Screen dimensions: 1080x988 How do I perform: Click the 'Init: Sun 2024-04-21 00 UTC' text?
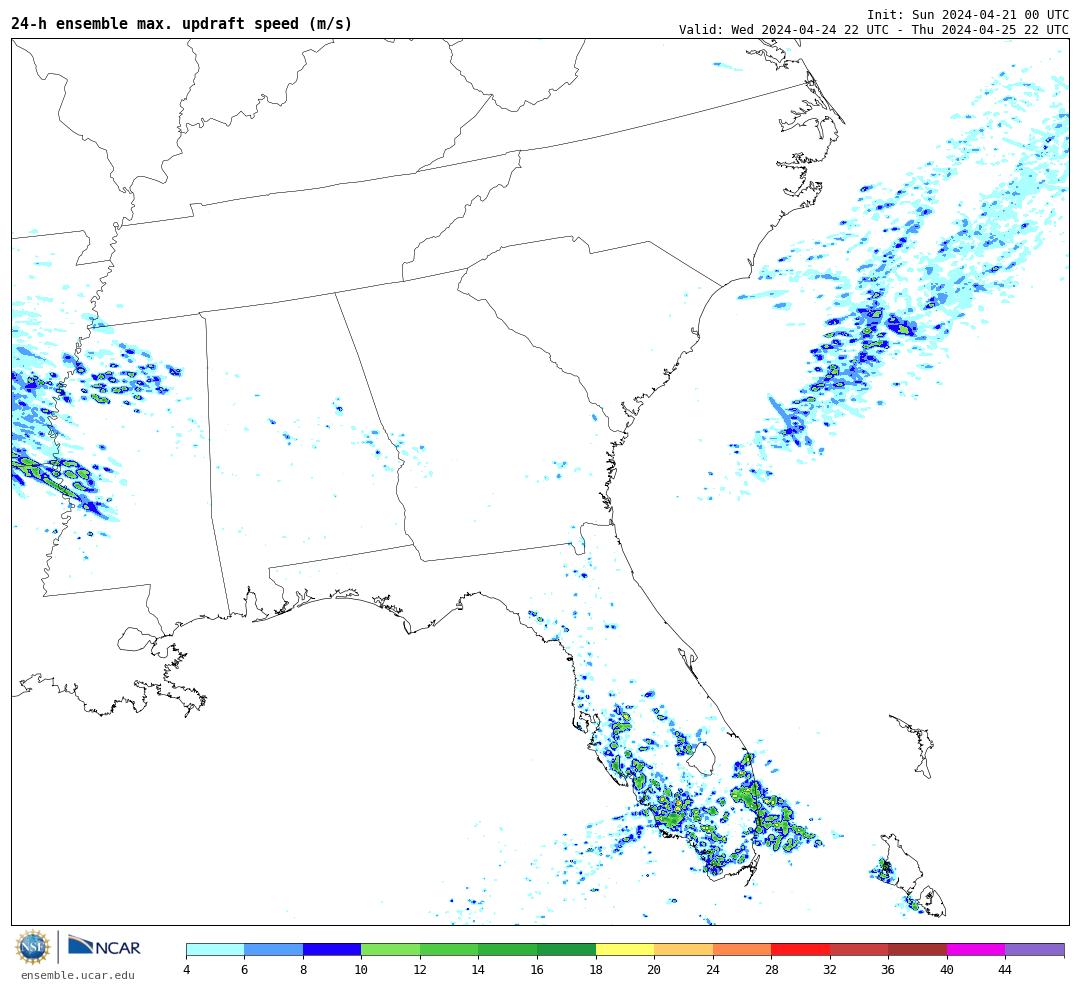pos(968,14)
